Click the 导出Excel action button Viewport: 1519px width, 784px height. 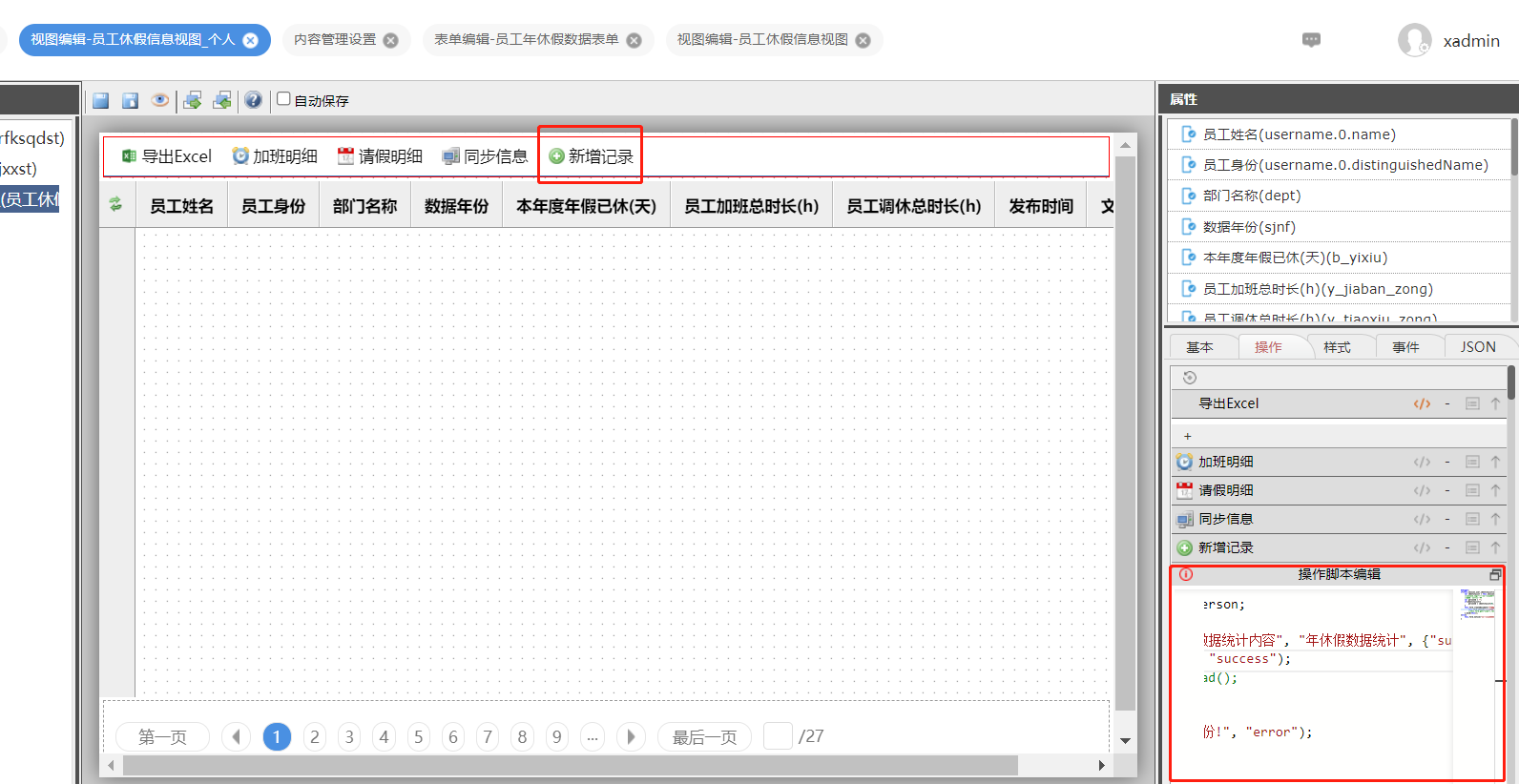[167, 156]
